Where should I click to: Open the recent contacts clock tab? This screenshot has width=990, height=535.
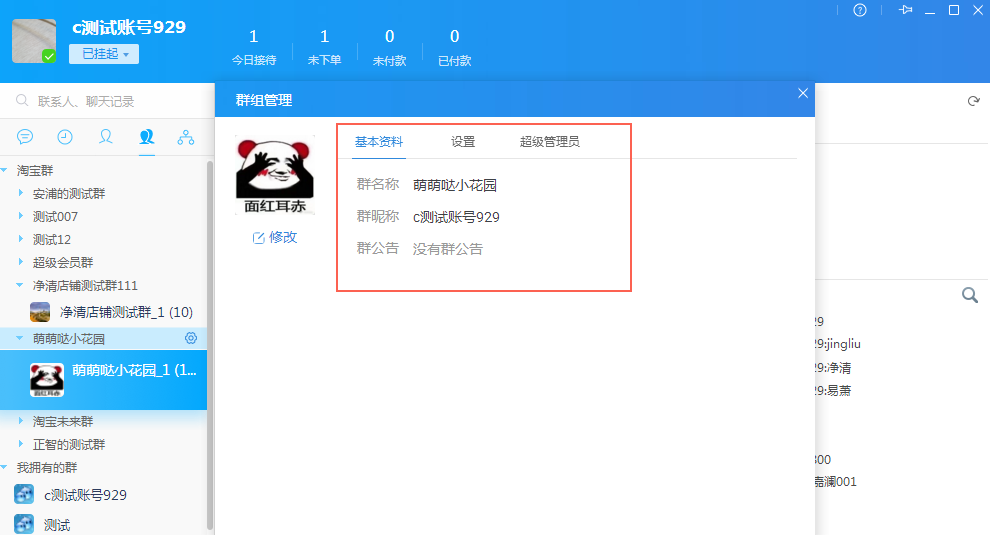click(65, 136)
